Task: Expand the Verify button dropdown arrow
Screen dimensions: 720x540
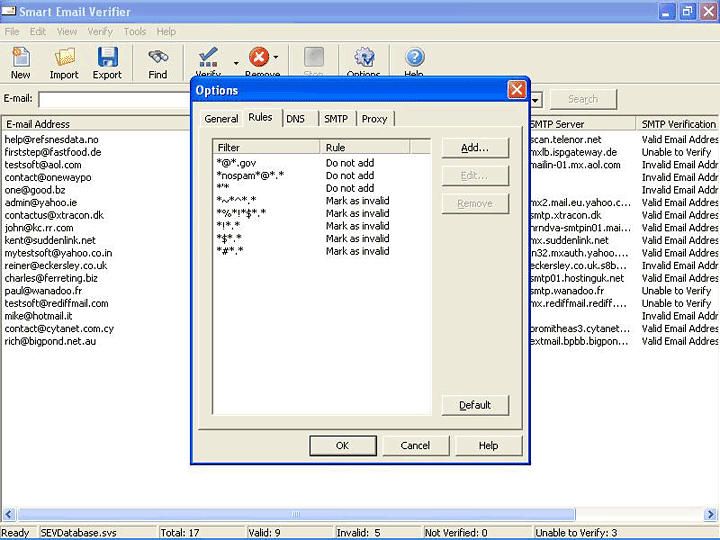Action: [x=236, y=61]
